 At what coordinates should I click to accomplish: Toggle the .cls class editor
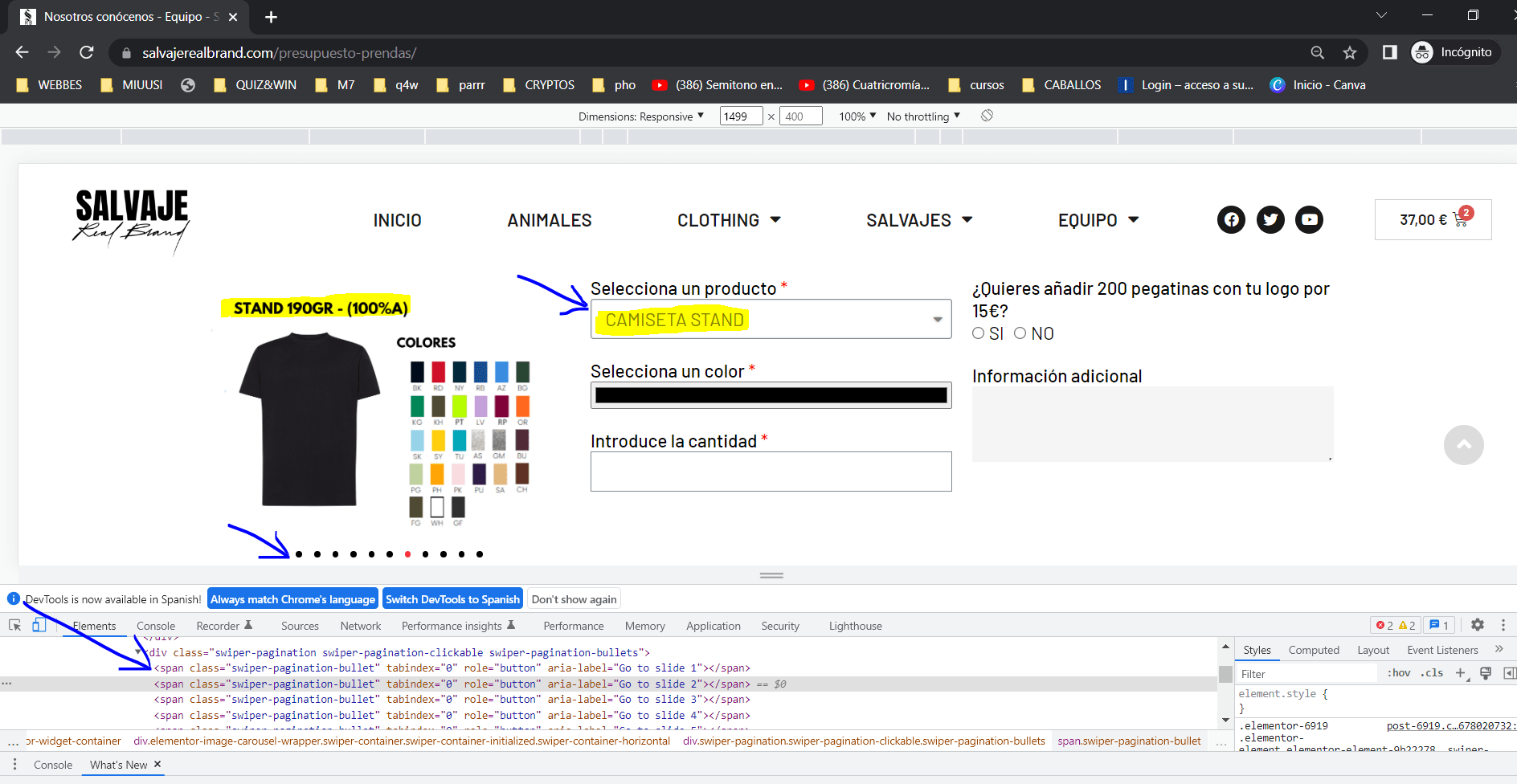(x=1431, y=673)
